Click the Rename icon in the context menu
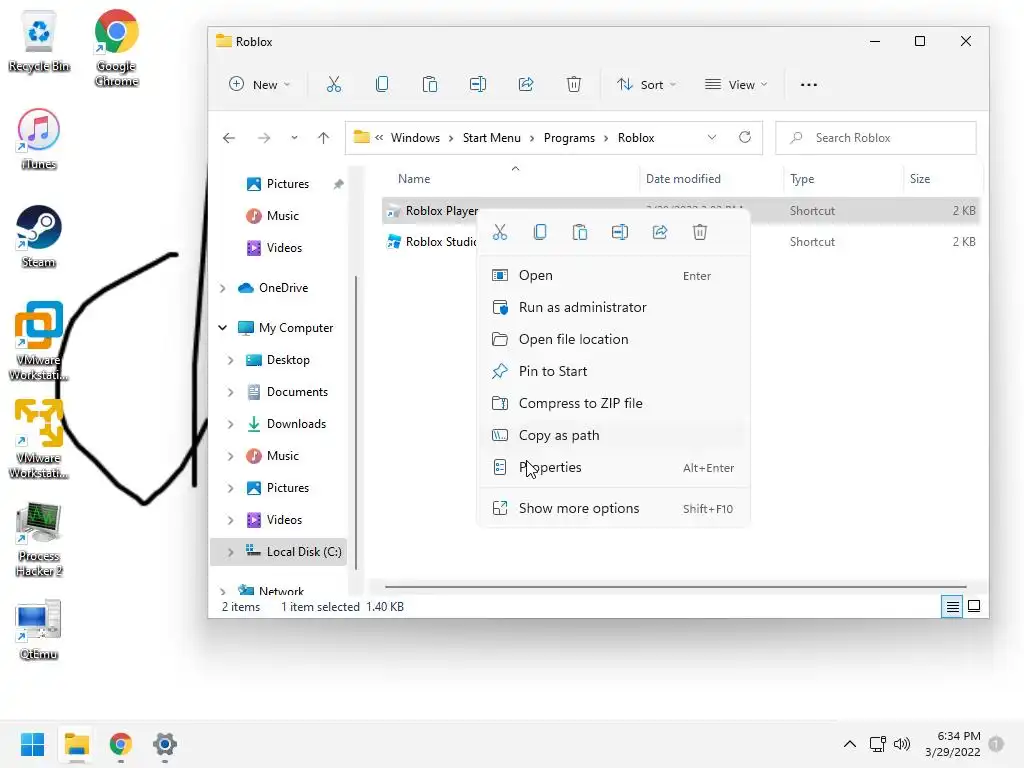This screenshot has height=768, width=1024. click(620, 232)
